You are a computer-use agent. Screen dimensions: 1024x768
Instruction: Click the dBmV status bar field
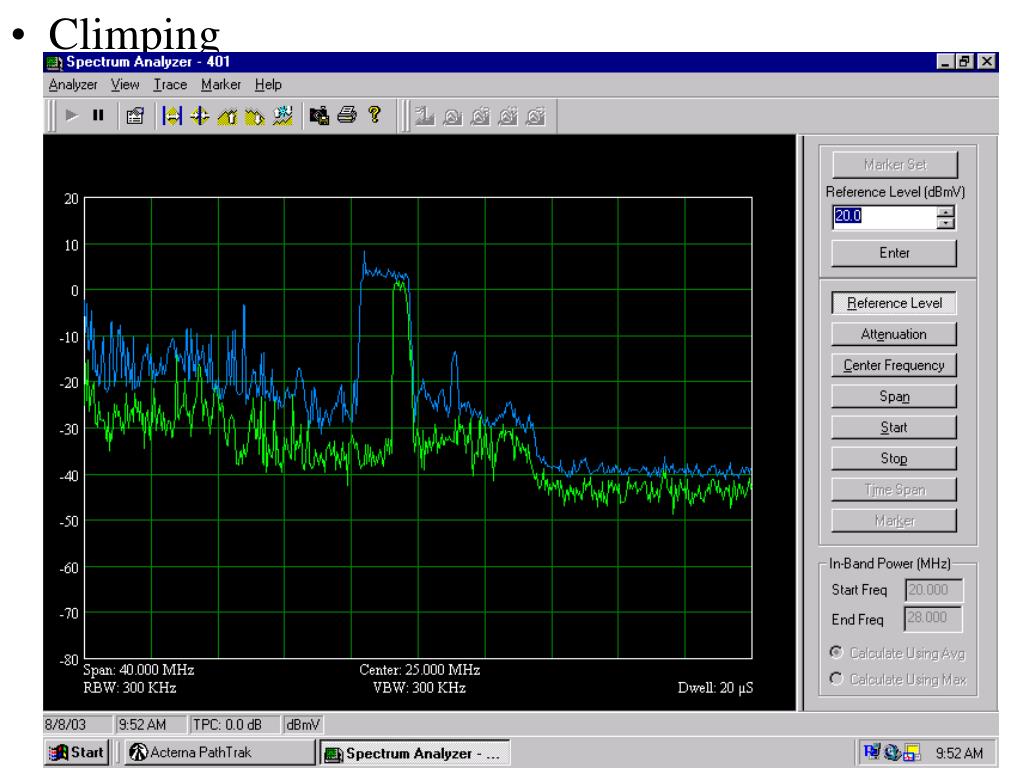click(303, 724)
